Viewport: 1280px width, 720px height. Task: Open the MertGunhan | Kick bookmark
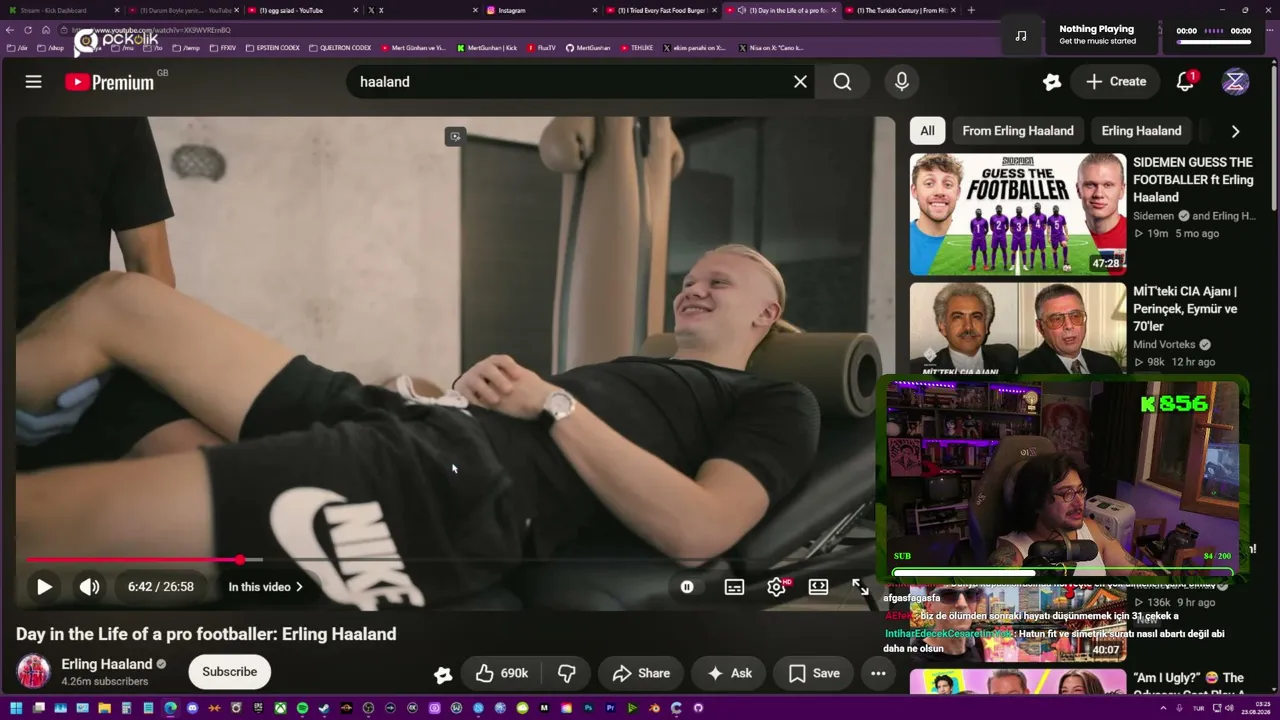[x=487, y=48]
